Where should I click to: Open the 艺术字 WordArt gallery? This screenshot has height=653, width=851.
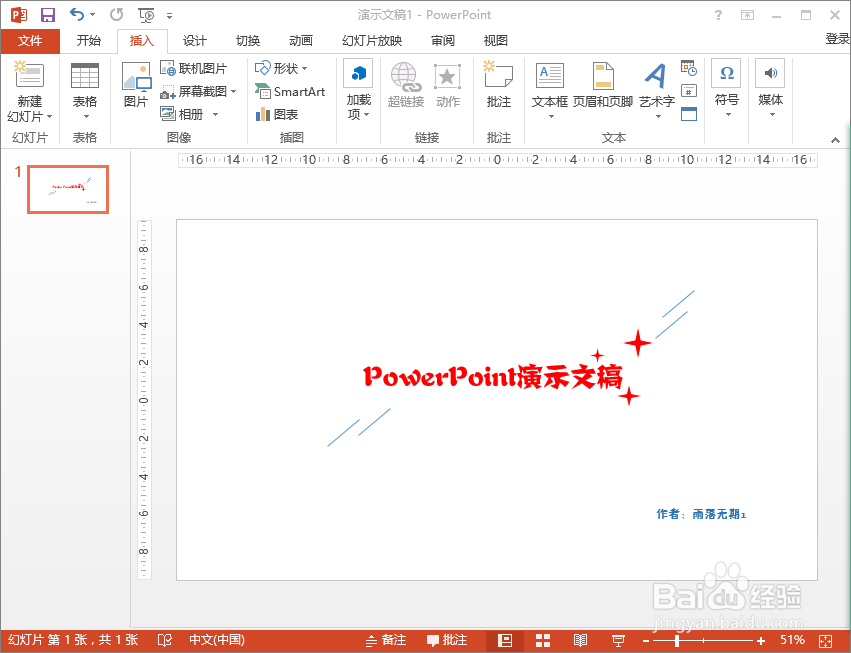[657, 91]
